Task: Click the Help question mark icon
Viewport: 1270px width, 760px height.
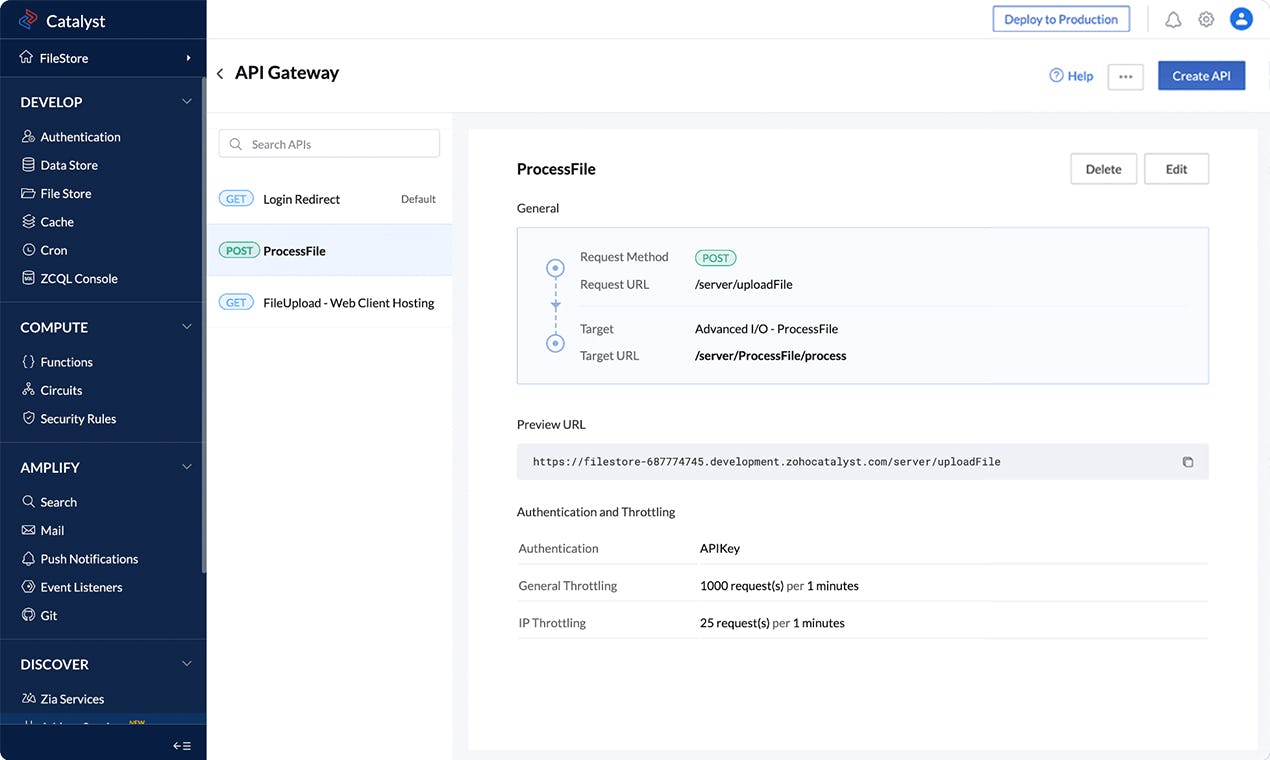Action: pyautogui.click(x=1056, y=76)
